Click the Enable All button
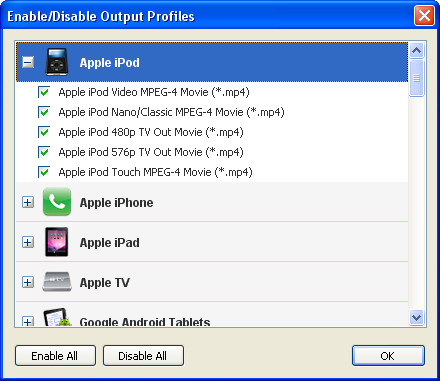Image resolution: width=440 pixels, height=381 pixels. [x=55, y=356]
